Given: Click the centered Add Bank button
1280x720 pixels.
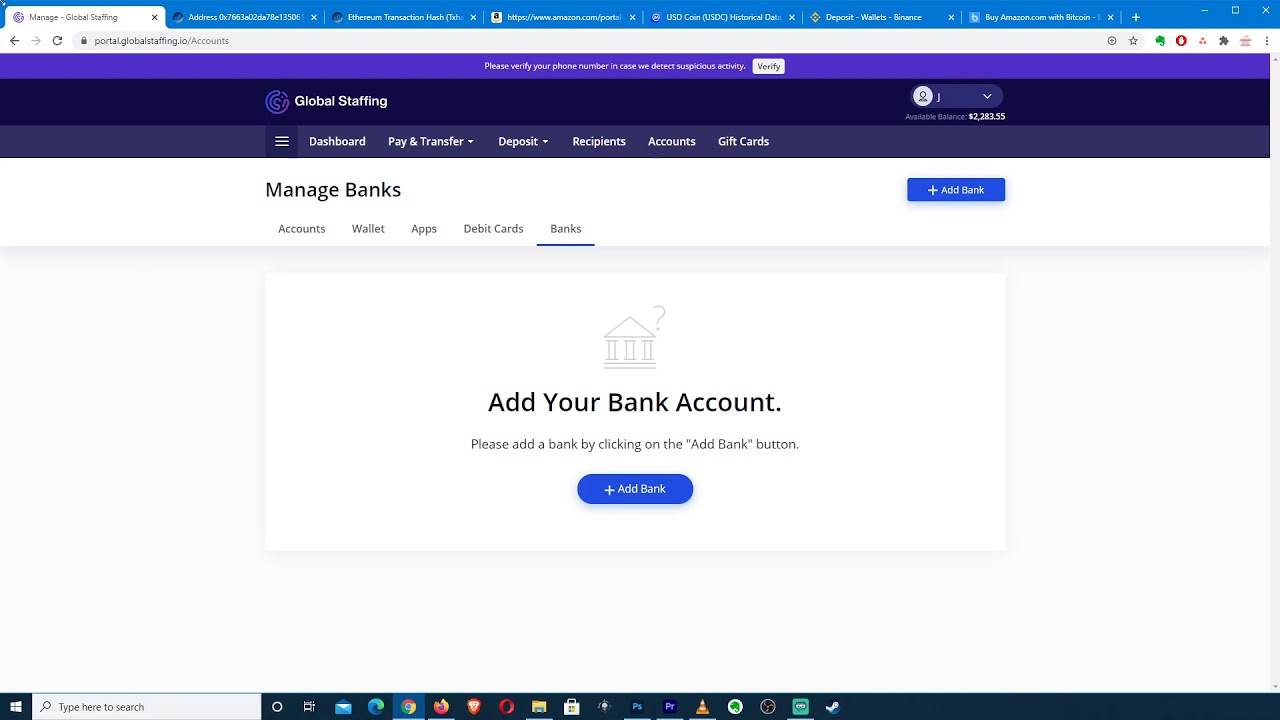Looking at the screenshot, I should tap(635, 489).
